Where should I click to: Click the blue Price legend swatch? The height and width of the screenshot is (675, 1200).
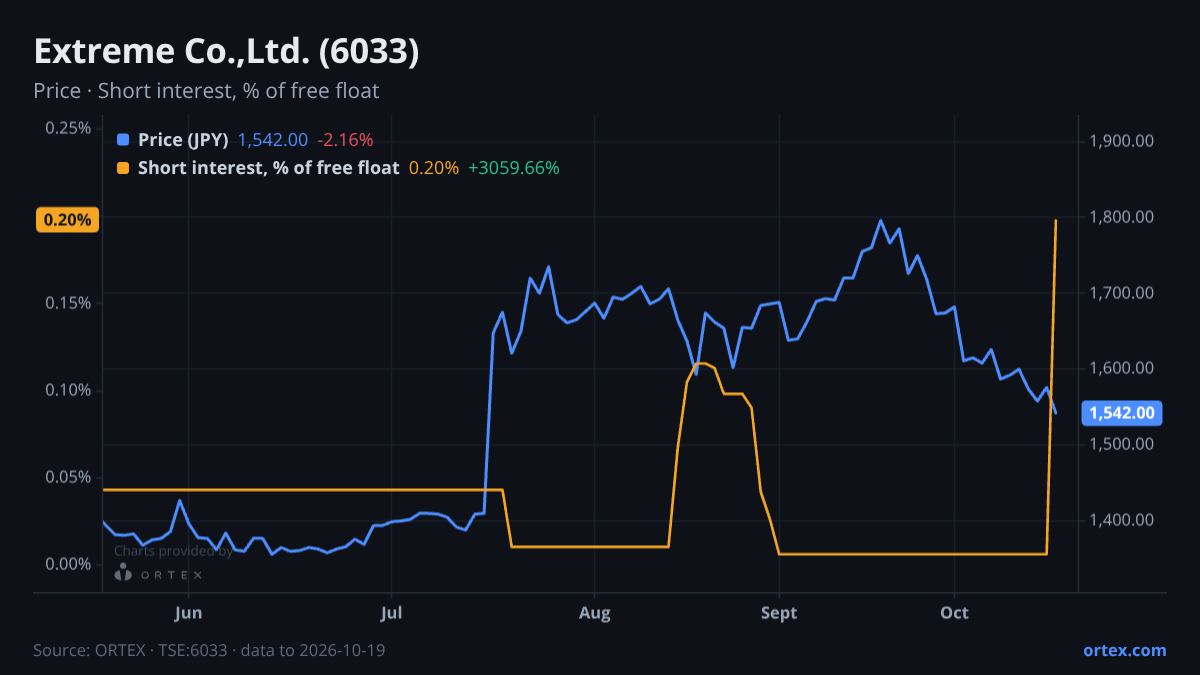click(123, 140)
